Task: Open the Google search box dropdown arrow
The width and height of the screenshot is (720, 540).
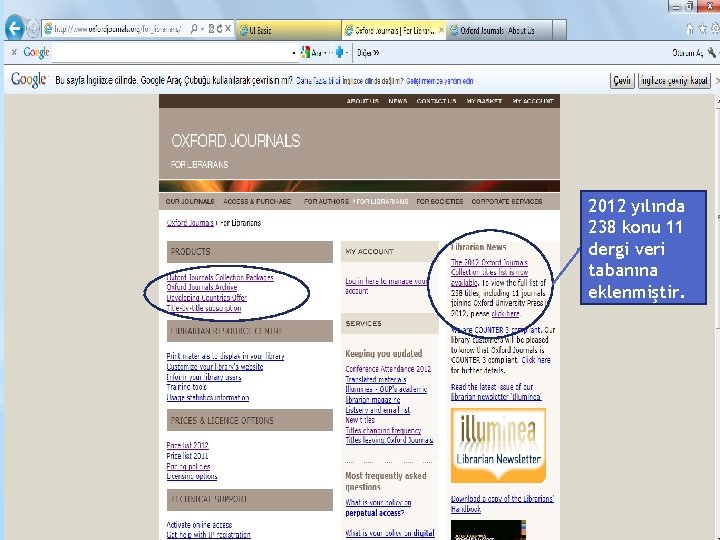Action: point(294,53)
